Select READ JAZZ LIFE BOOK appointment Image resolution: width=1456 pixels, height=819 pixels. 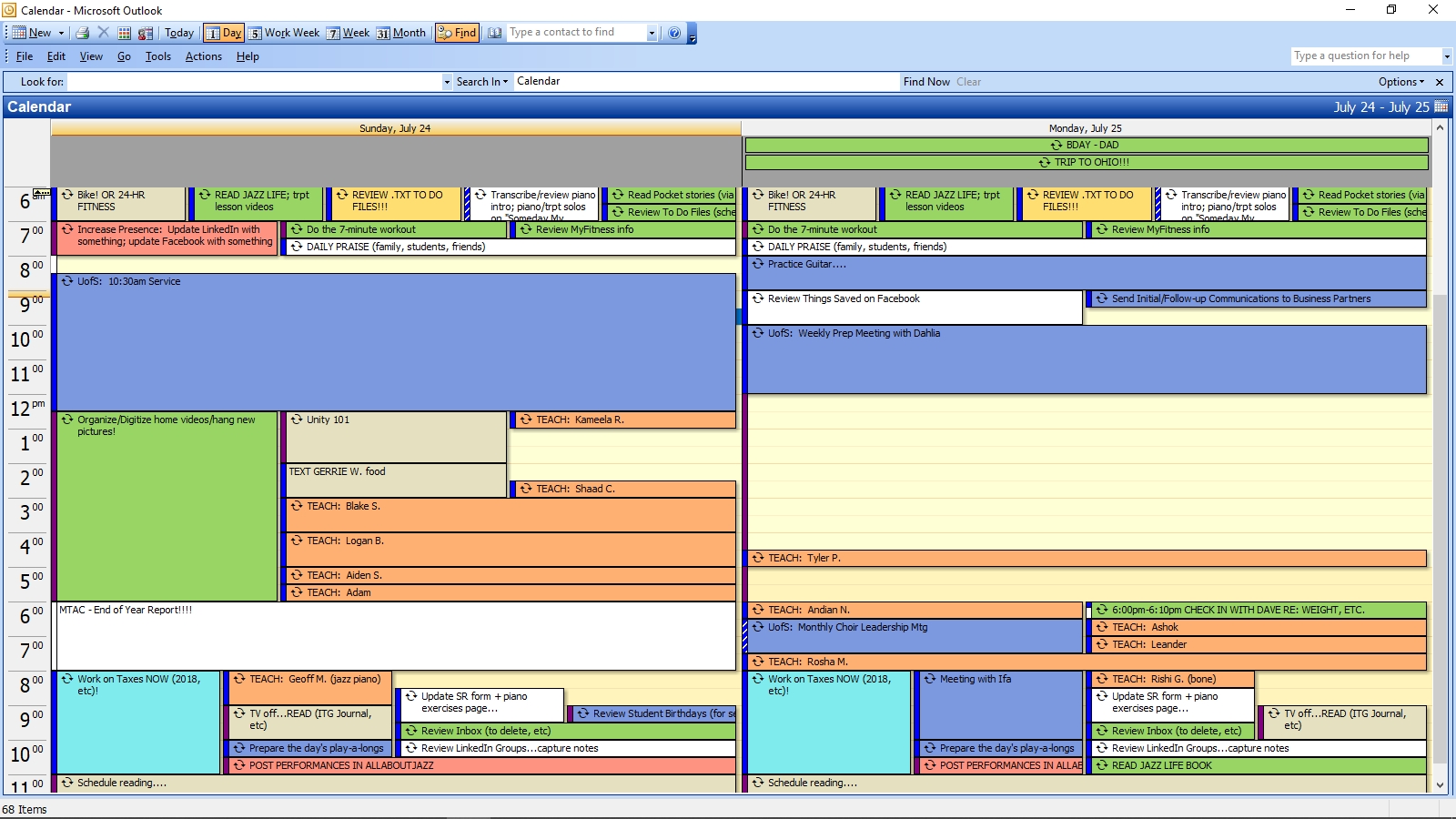(1259, 765)
